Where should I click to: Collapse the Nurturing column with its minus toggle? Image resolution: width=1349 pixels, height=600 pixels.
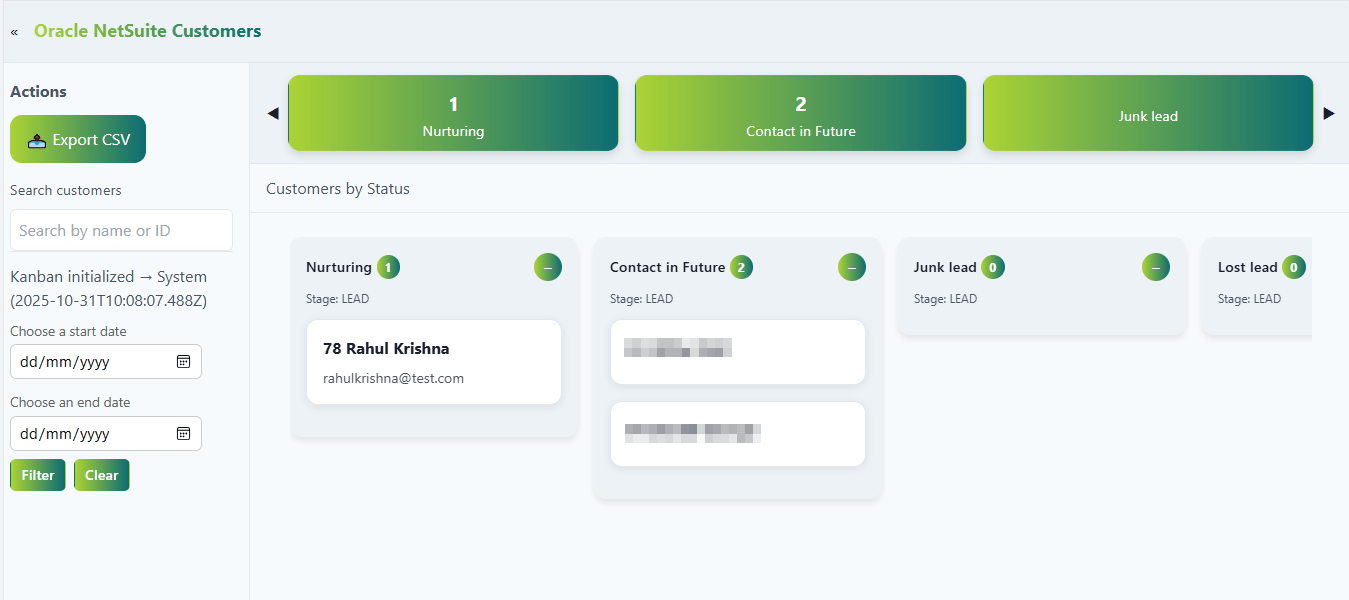click(547, 267)
